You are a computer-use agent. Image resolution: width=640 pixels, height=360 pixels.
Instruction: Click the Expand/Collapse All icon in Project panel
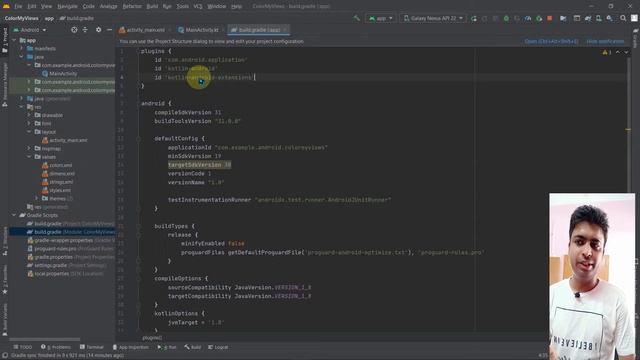[x=85, y=30]
